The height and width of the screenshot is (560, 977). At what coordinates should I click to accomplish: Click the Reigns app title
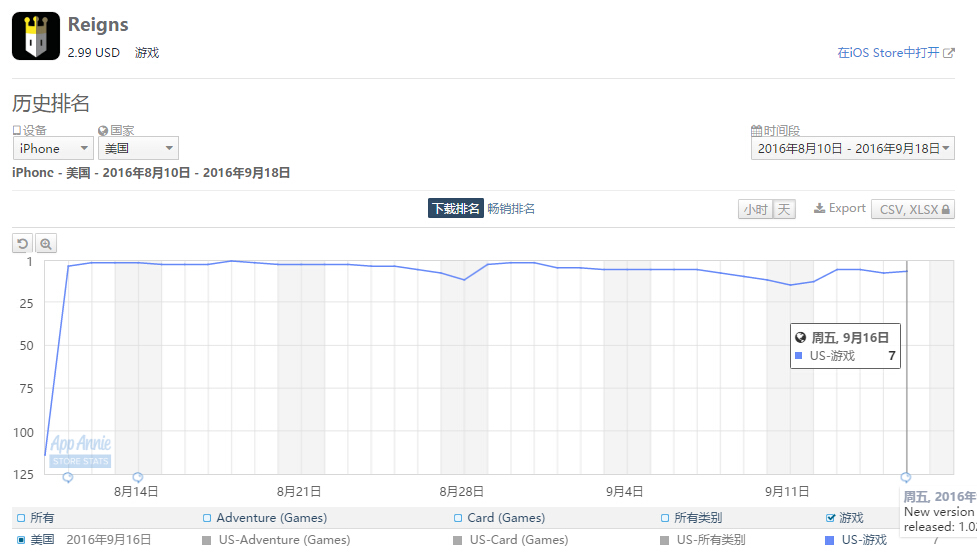[98, 24]
